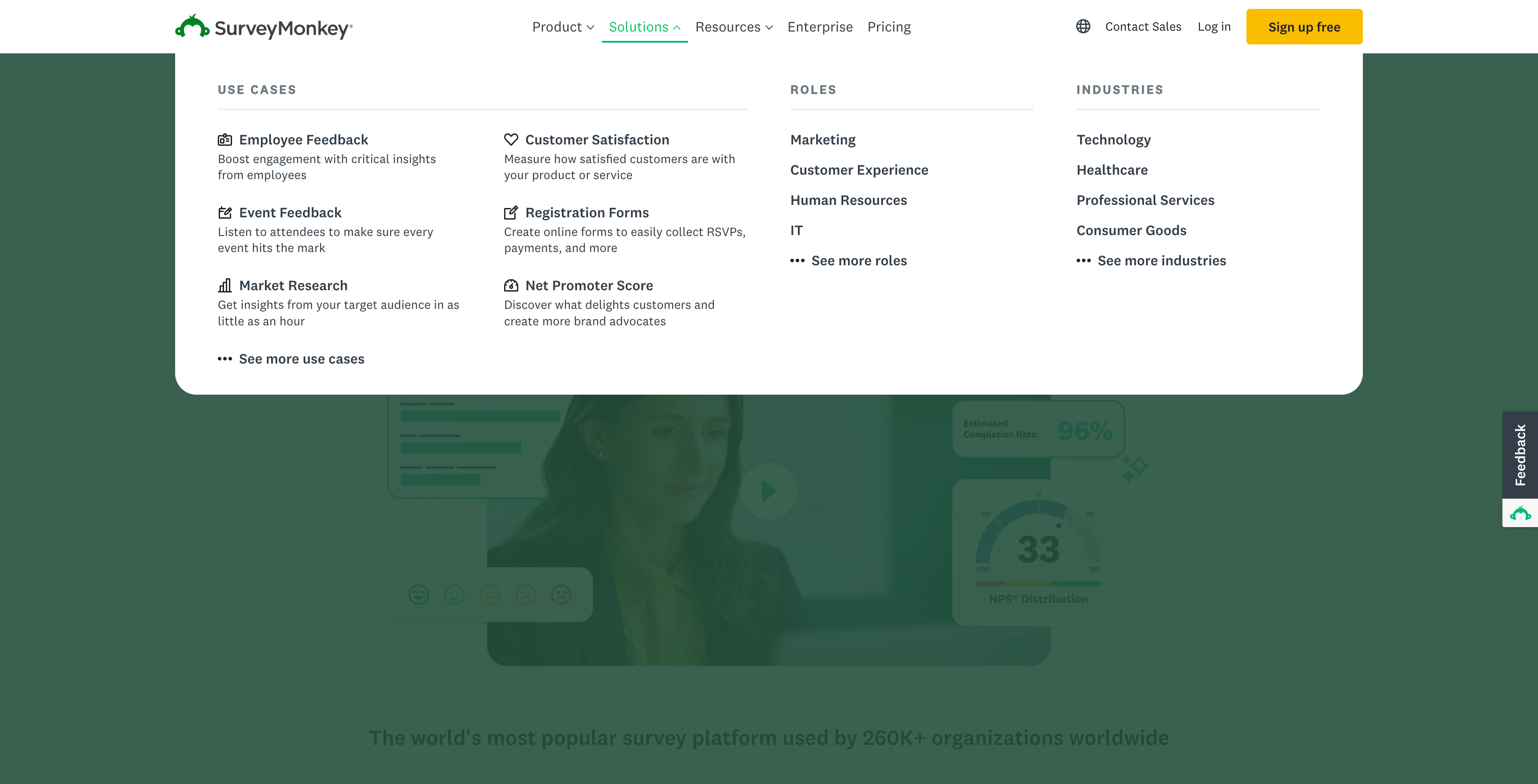
Task: Click the Customer Satisfaction heart icon
Action: tap(510, 140)
